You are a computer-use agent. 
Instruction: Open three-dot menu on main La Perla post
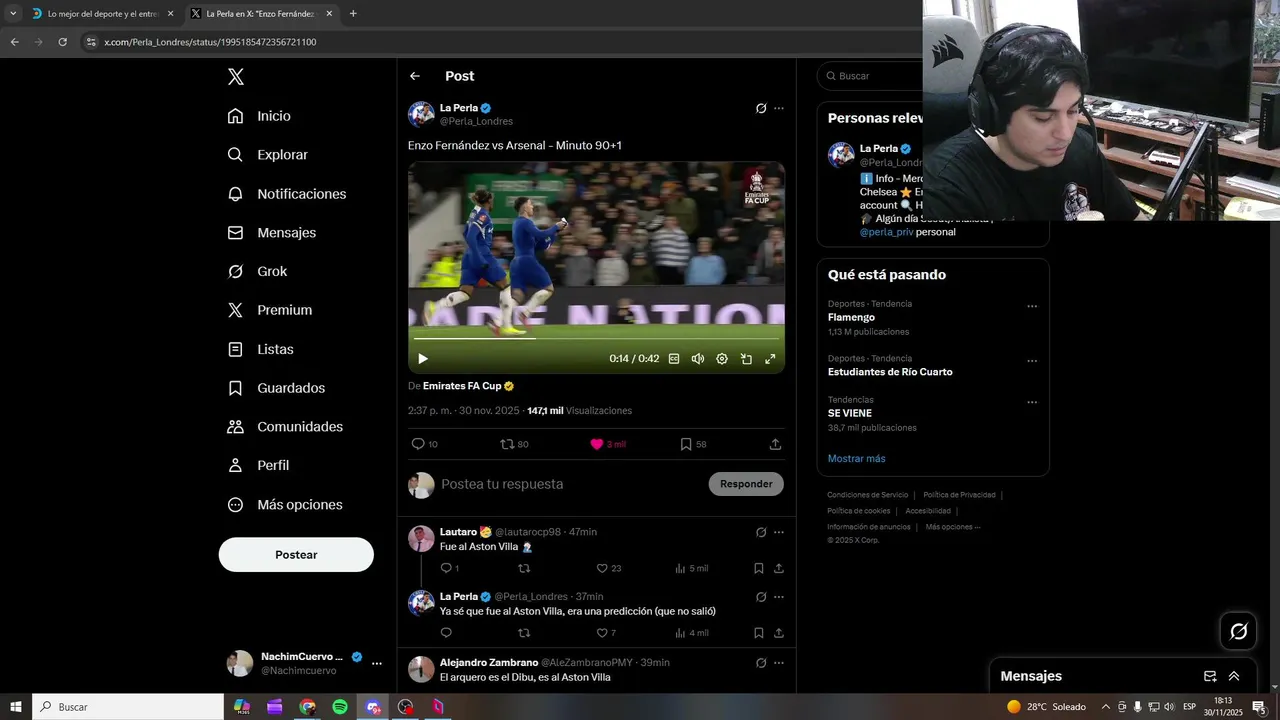coord(779,108)
